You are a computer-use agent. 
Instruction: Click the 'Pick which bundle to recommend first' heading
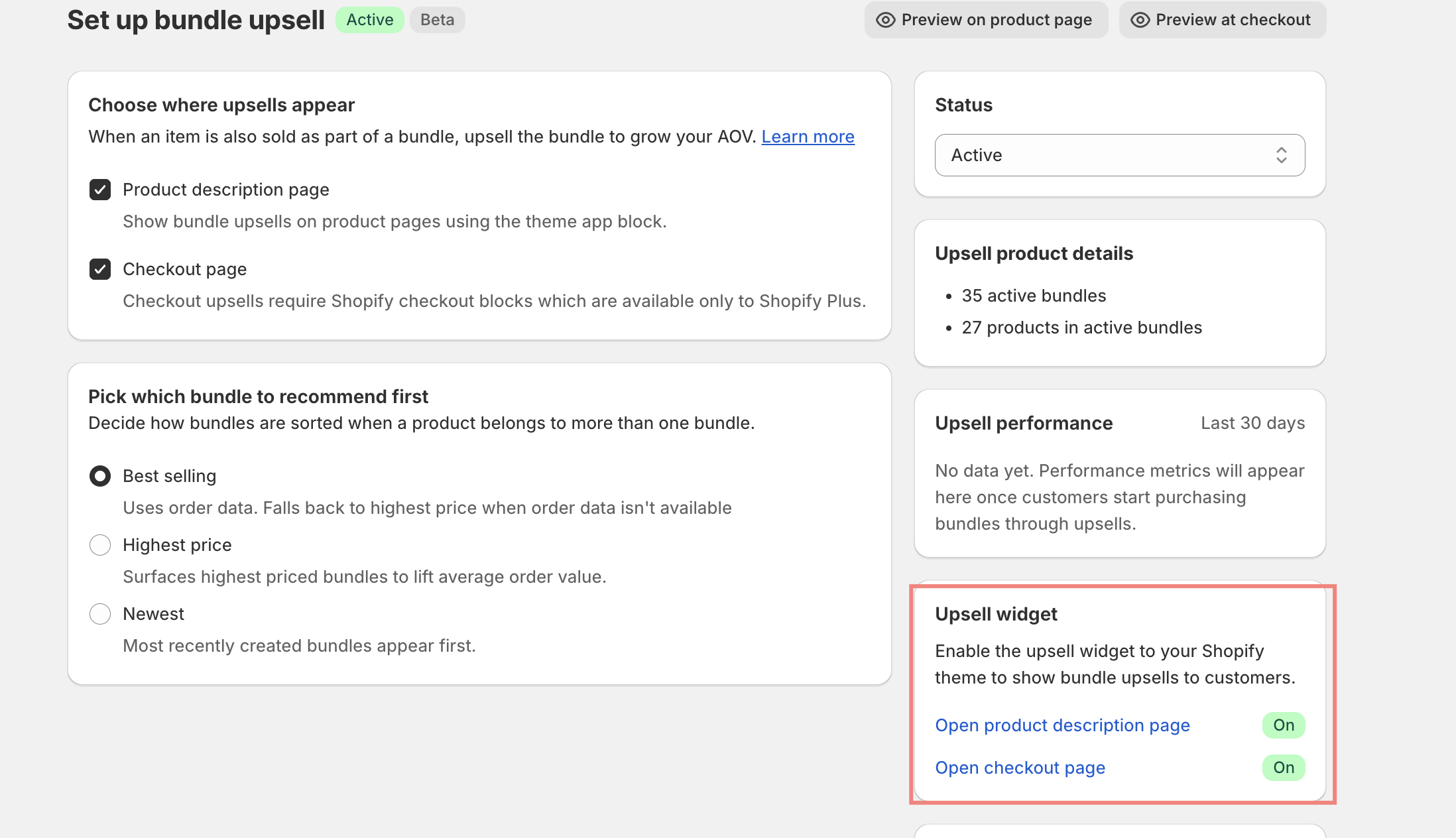(x=258, y=396)
